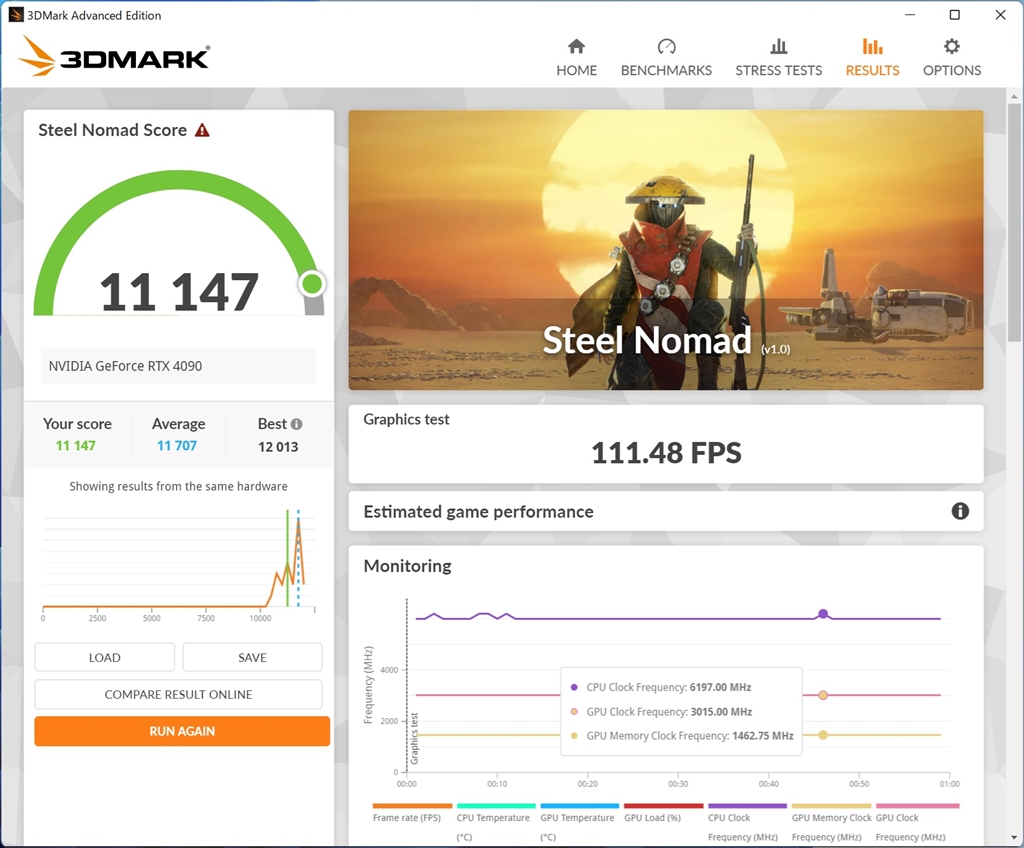This screenshot has height=848, width=1024.
Task: Click the SAVE button
Action: [252, 657]
